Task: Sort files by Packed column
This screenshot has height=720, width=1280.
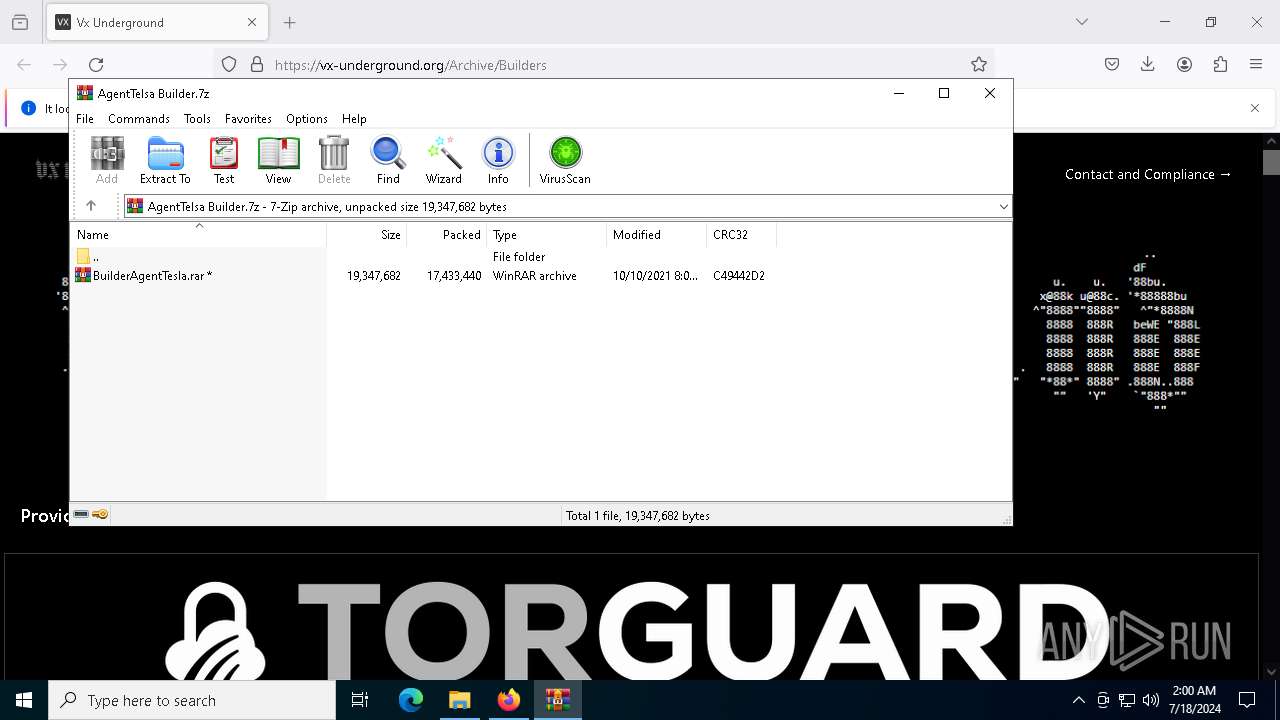Action: [x=447, y=234]
